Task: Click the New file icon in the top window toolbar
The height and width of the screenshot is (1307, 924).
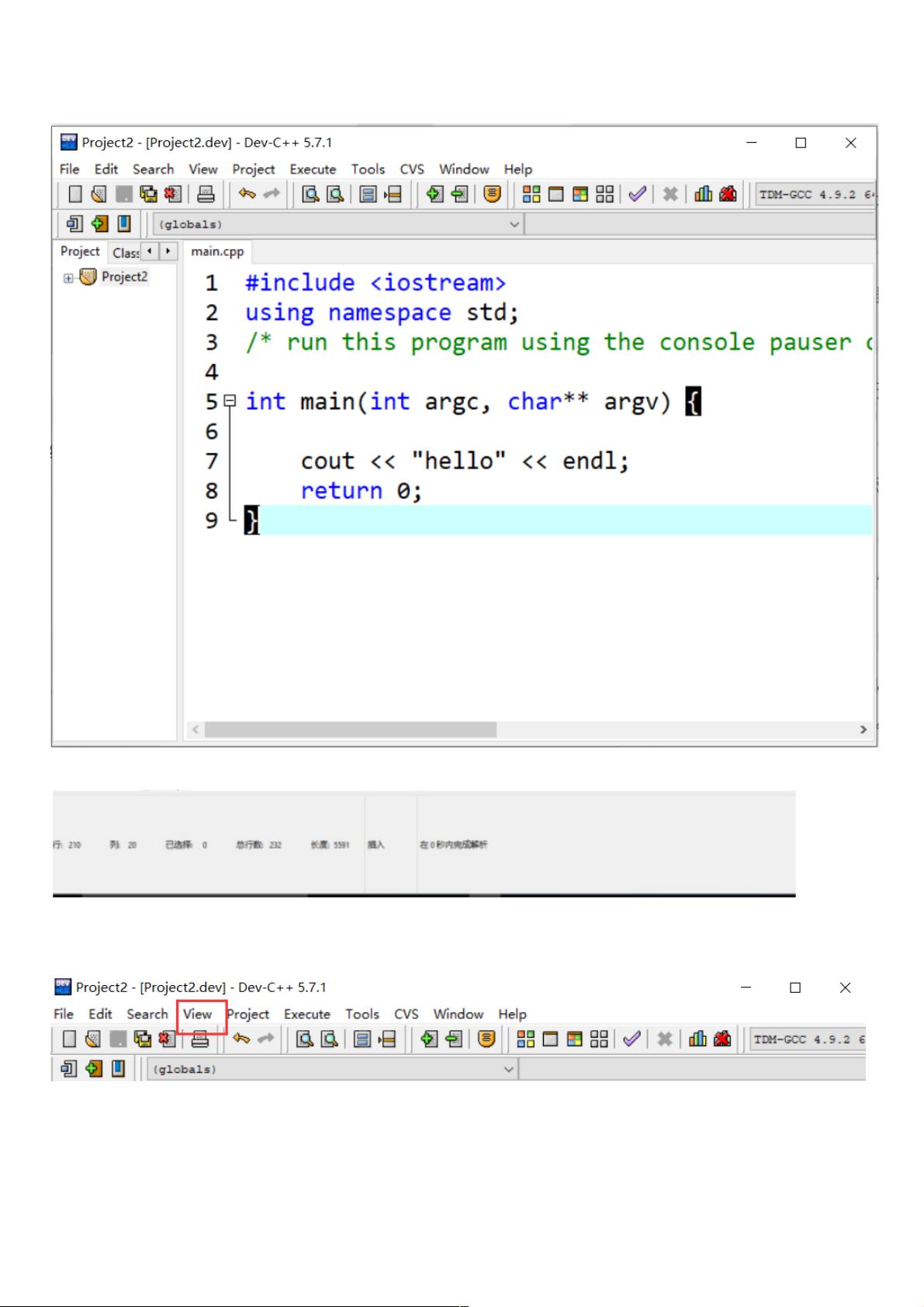Action: (x=75, y=195)
